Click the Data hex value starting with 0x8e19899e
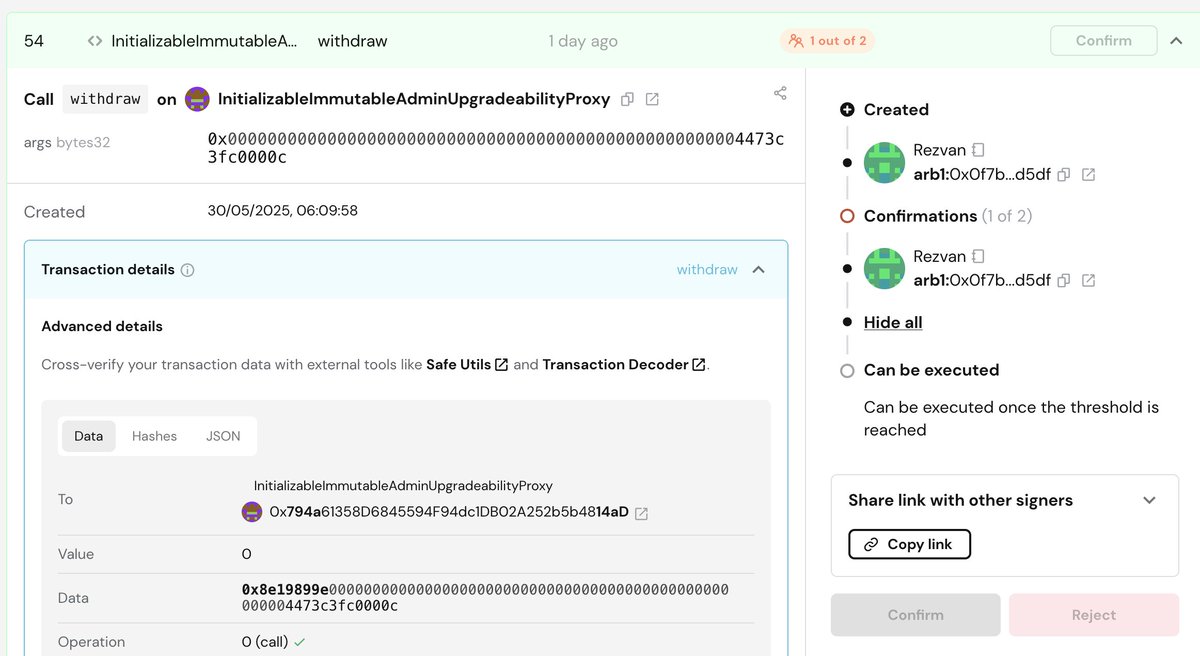1200x656 pixels. [486, 598]
